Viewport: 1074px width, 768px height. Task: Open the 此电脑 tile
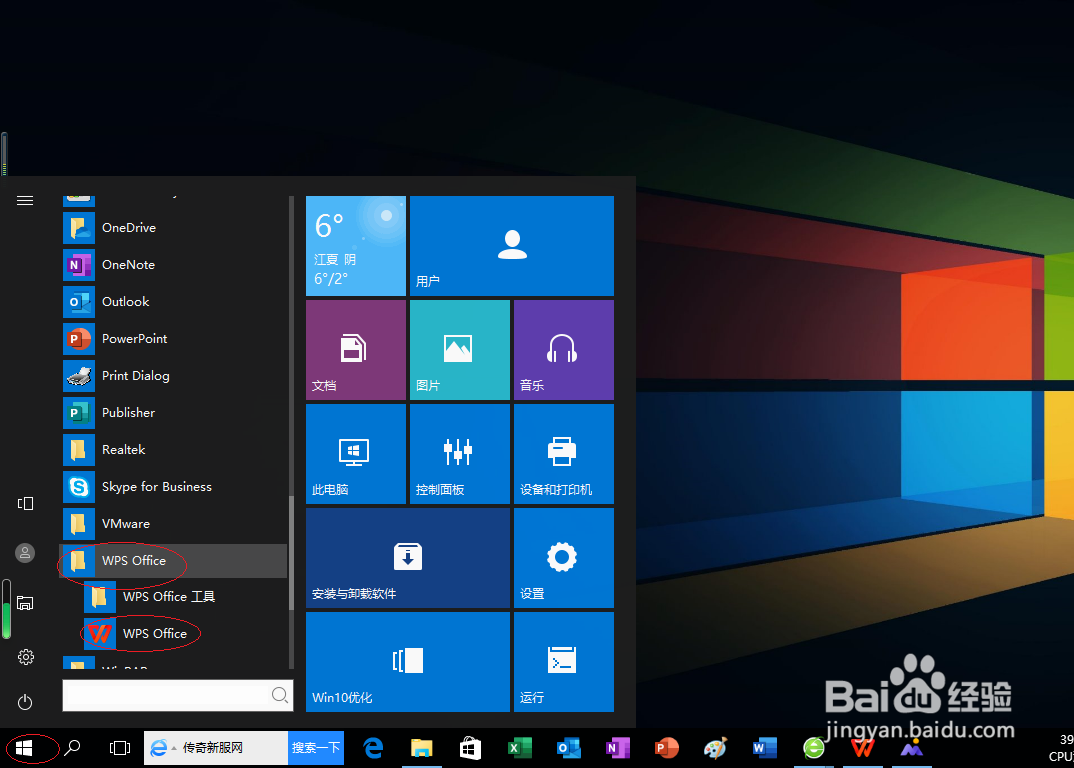(x=355, y=454)
